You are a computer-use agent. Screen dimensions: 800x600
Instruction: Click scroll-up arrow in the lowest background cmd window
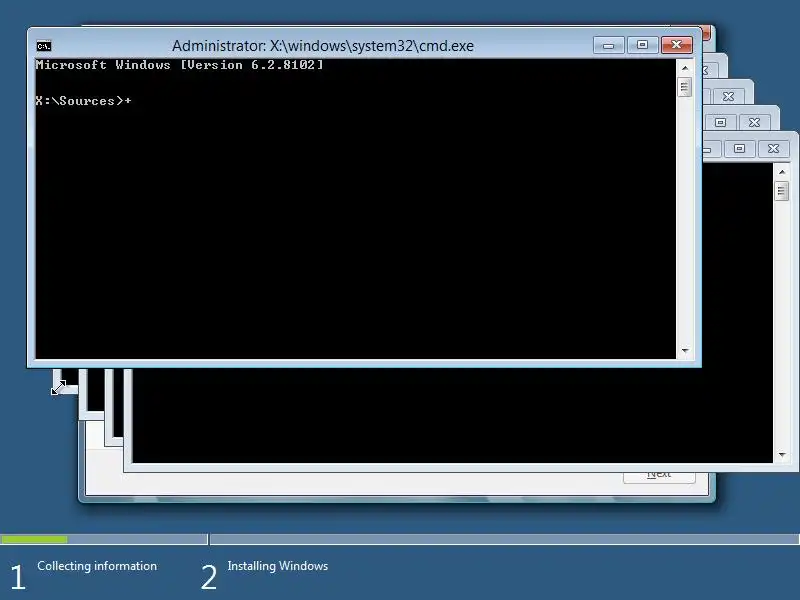(x=782, y=172)
